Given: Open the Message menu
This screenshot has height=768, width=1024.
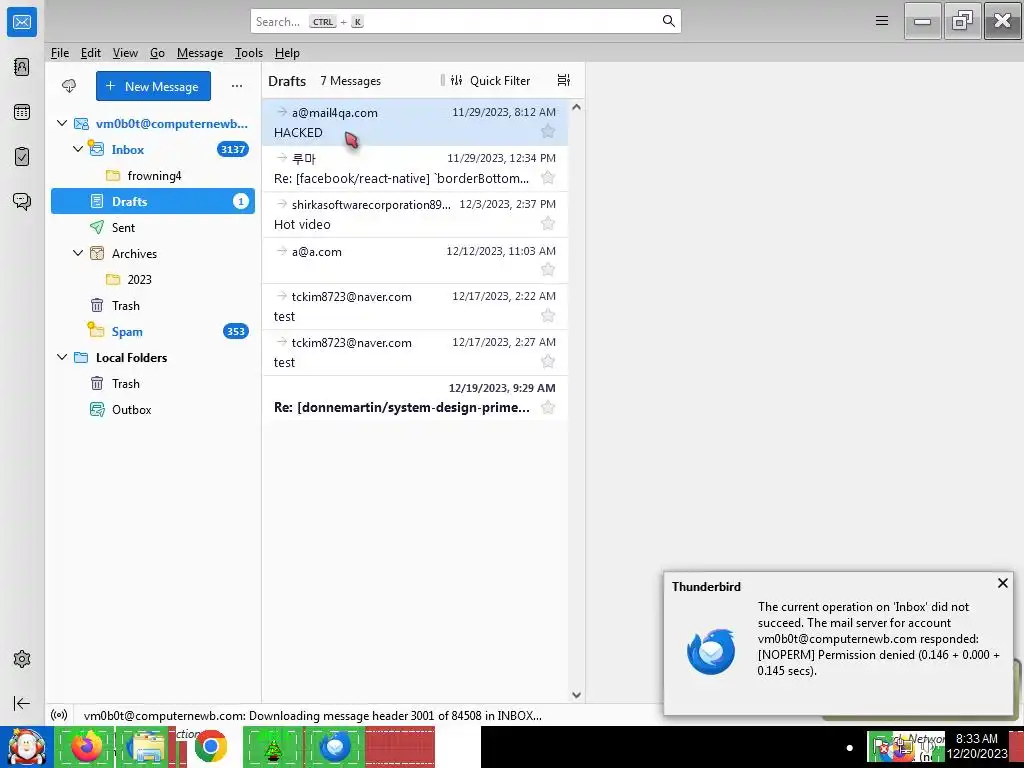Looking at the screenshot, I should point(200,53).
